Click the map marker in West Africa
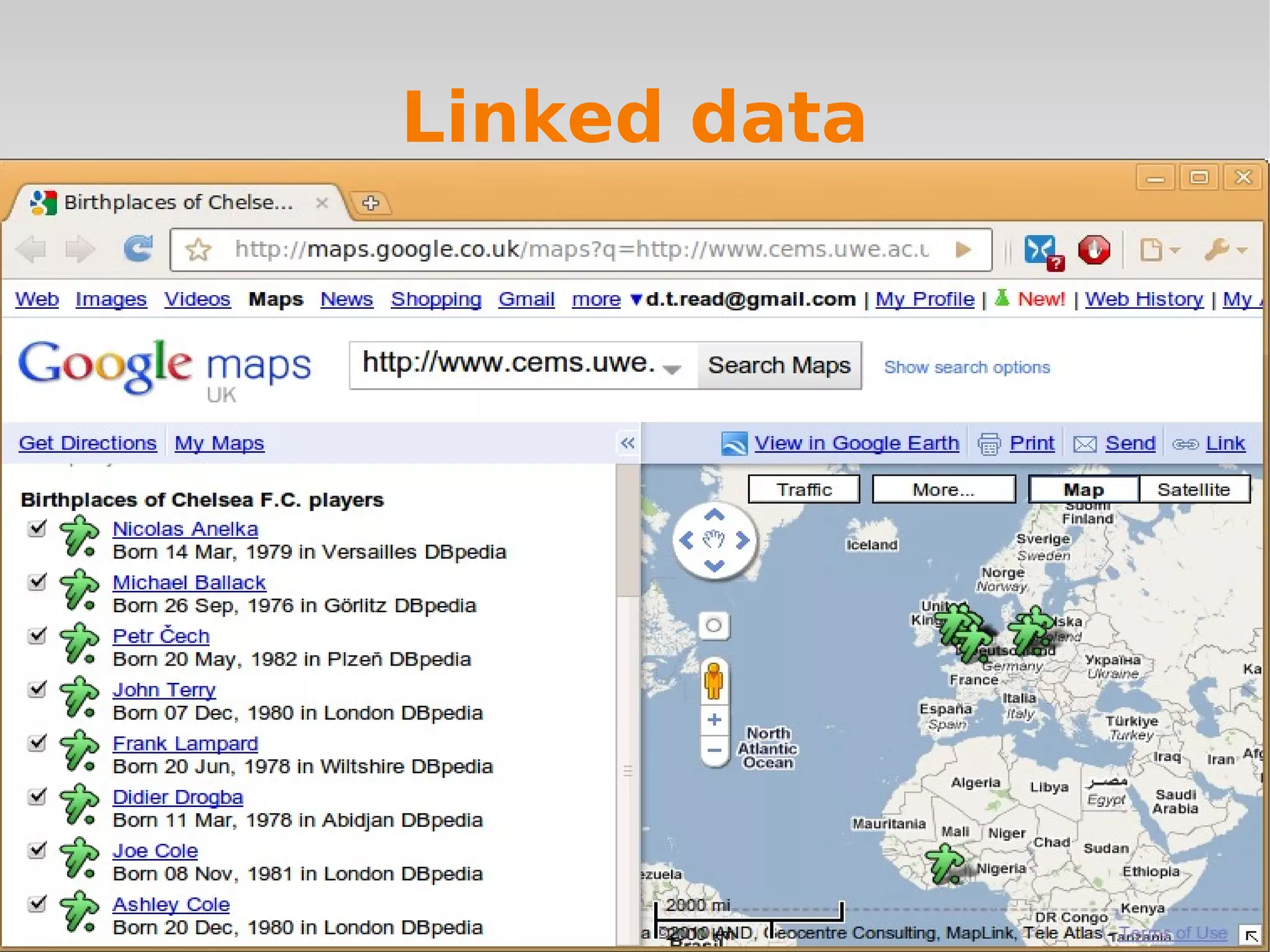The width and height of the screenshot is (1270, 952). click(945, 865)
